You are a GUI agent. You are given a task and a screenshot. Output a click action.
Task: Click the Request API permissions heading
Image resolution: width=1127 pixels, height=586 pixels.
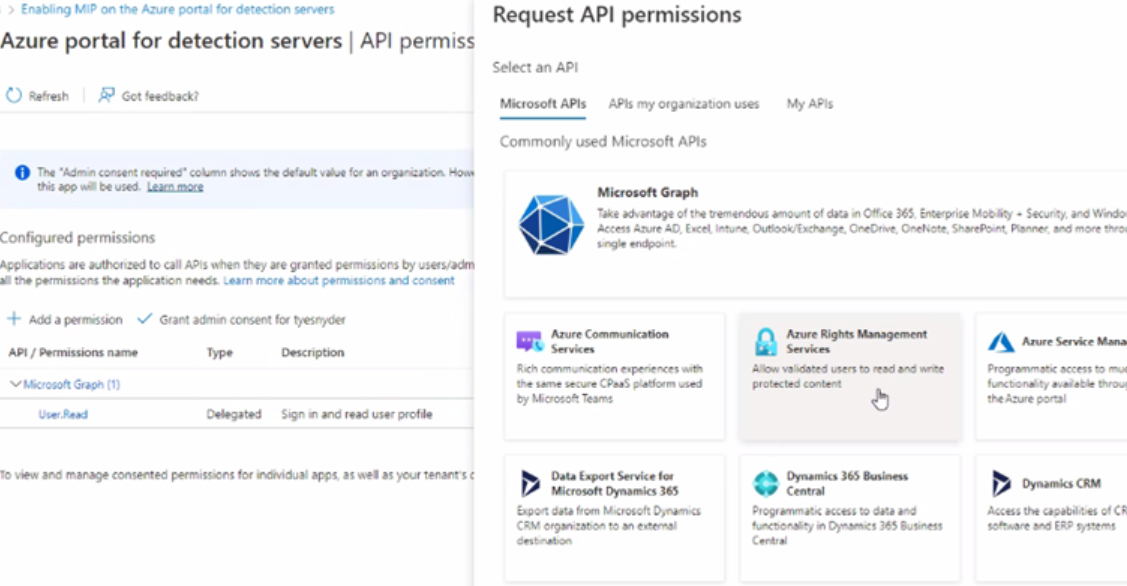(x=617, y=14)
